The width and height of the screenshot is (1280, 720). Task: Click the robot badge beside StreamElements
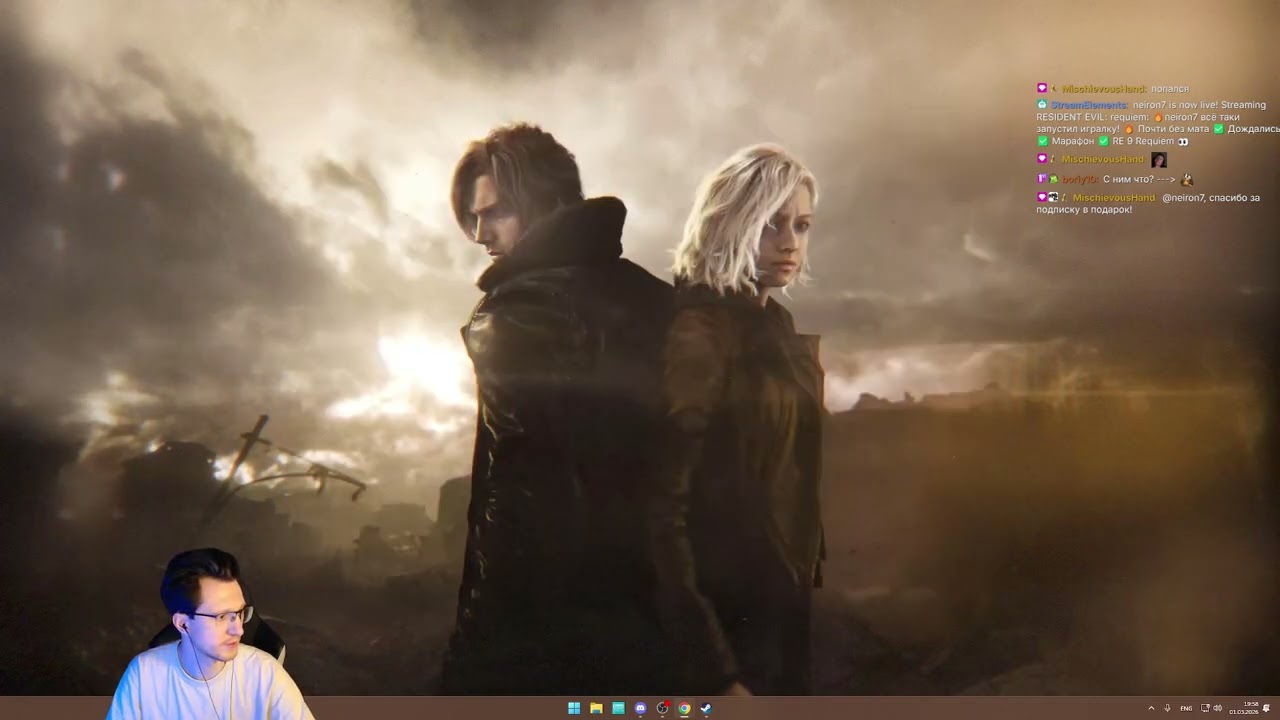1042,104
